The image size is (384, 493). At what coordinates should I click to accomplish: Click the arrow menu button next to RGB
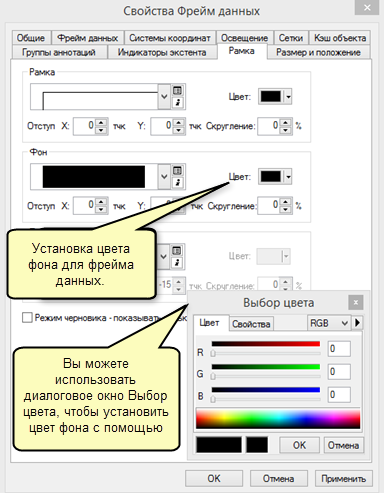point(358,323)
